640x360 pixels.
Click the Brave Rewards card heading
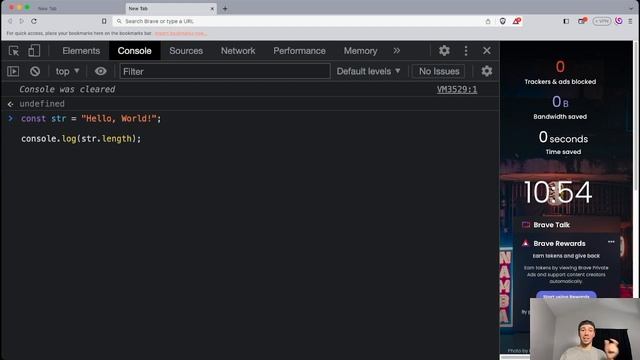tap(559, 244)
